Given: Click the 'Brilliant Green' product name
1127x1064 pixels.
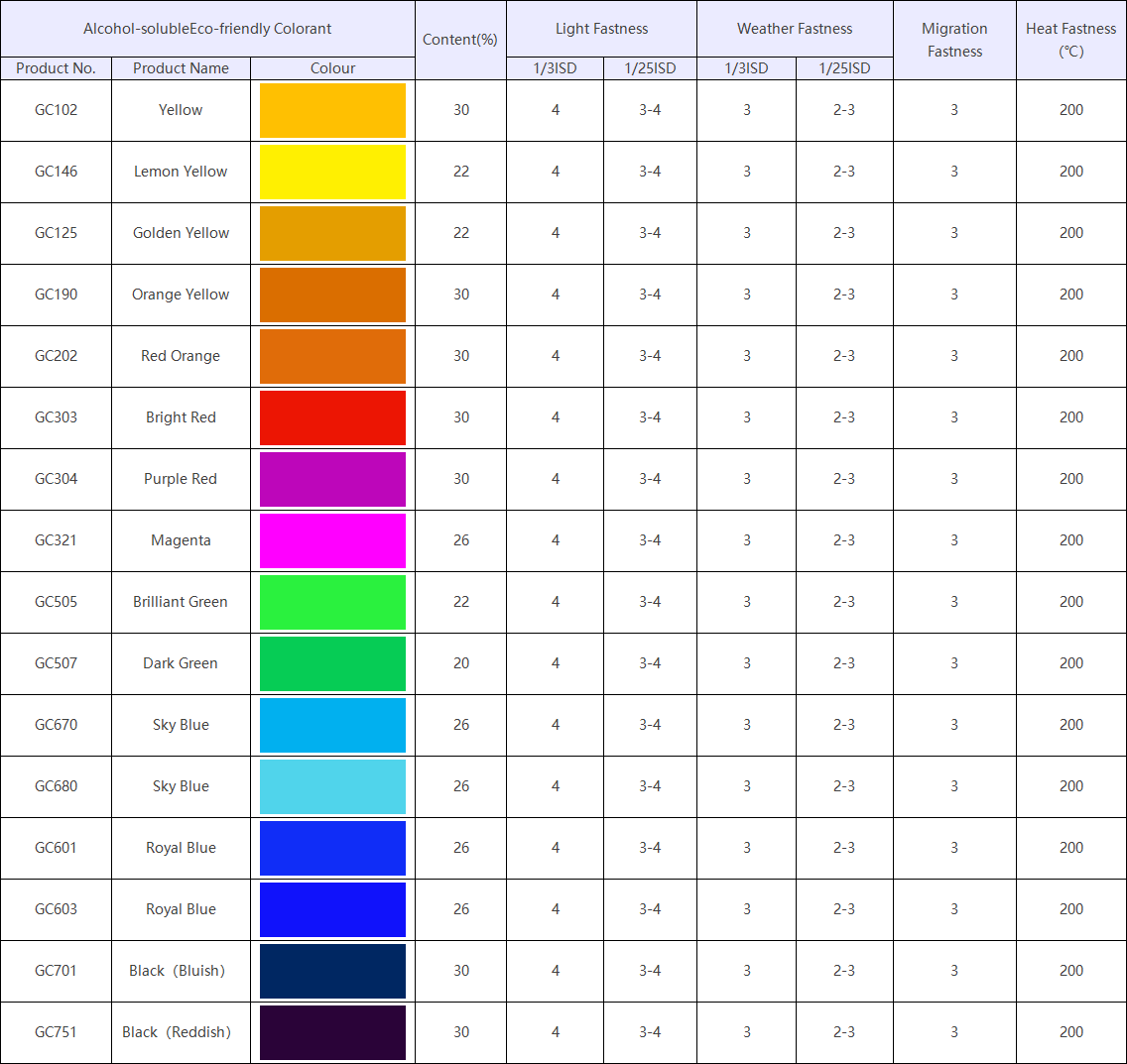Looking at the screenshot, I should point(181,602).
